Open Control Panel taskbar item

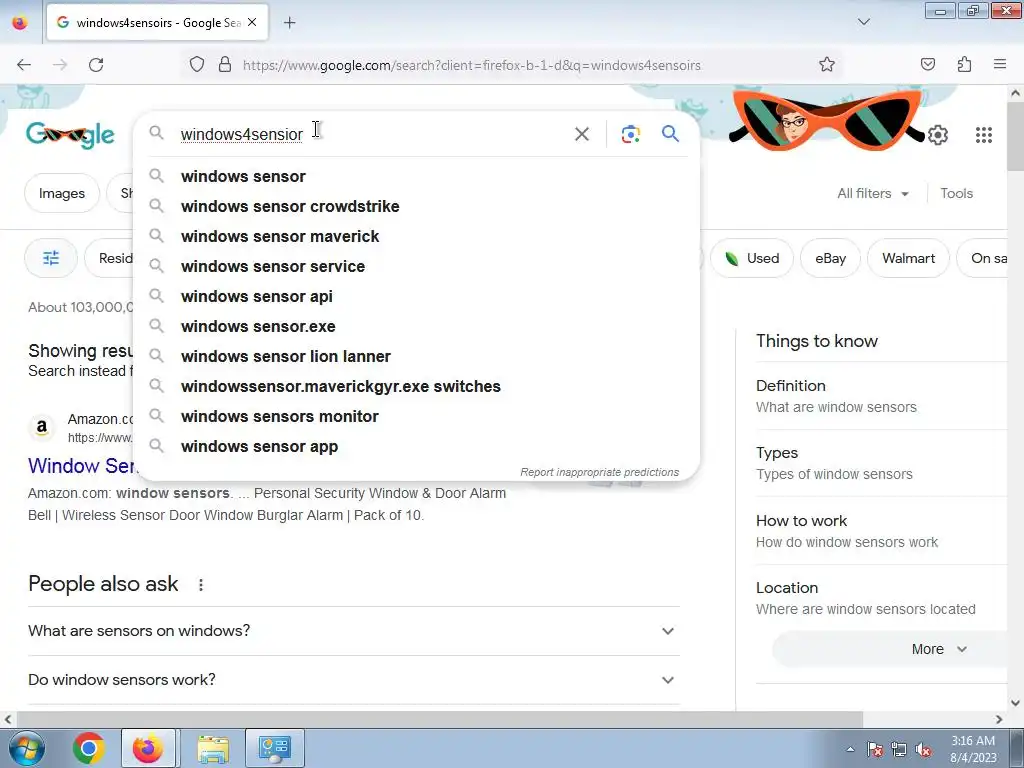[274, 748]
